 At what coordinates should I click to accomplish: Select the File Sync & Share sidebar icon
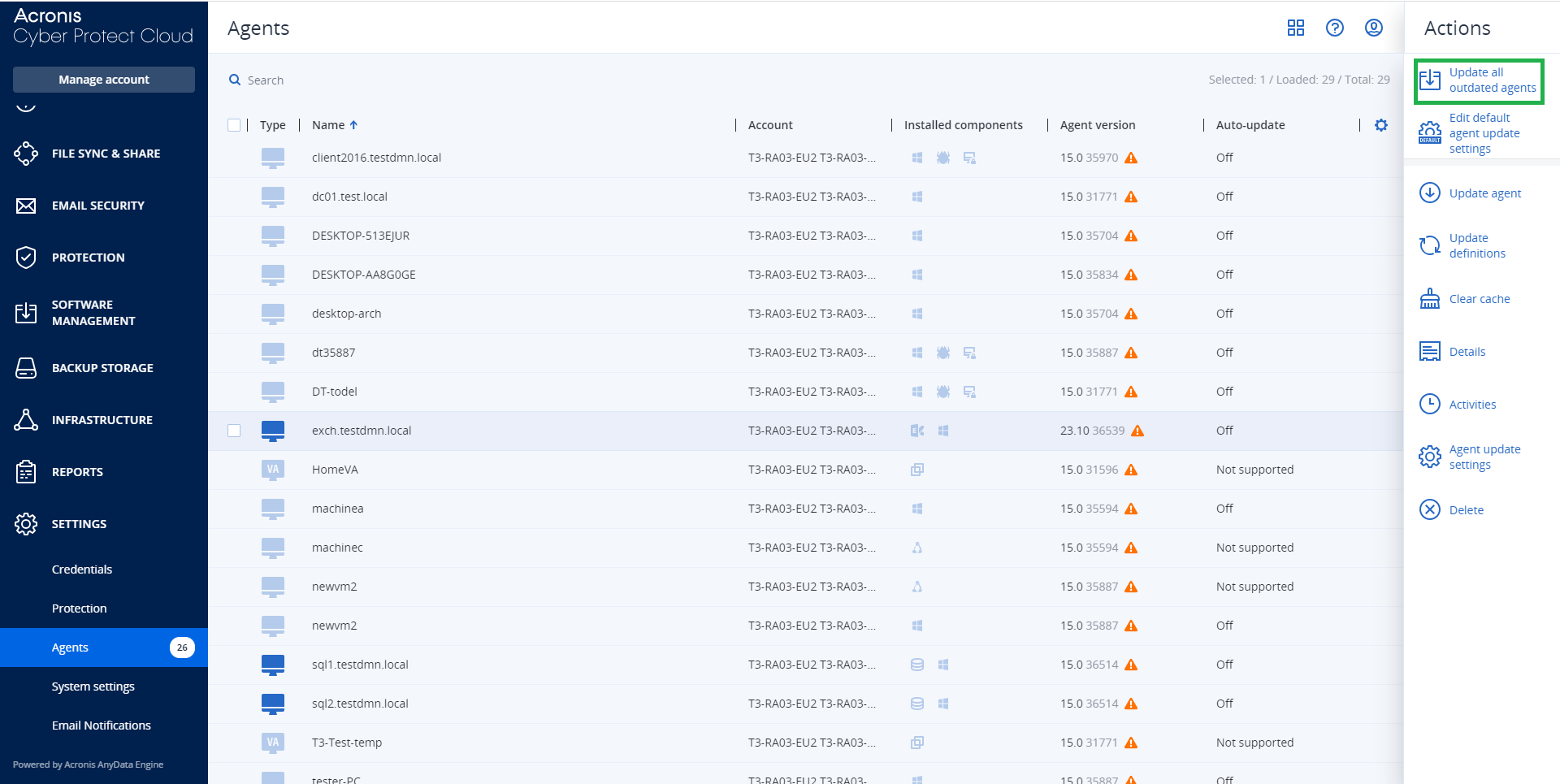coord(25,153)
